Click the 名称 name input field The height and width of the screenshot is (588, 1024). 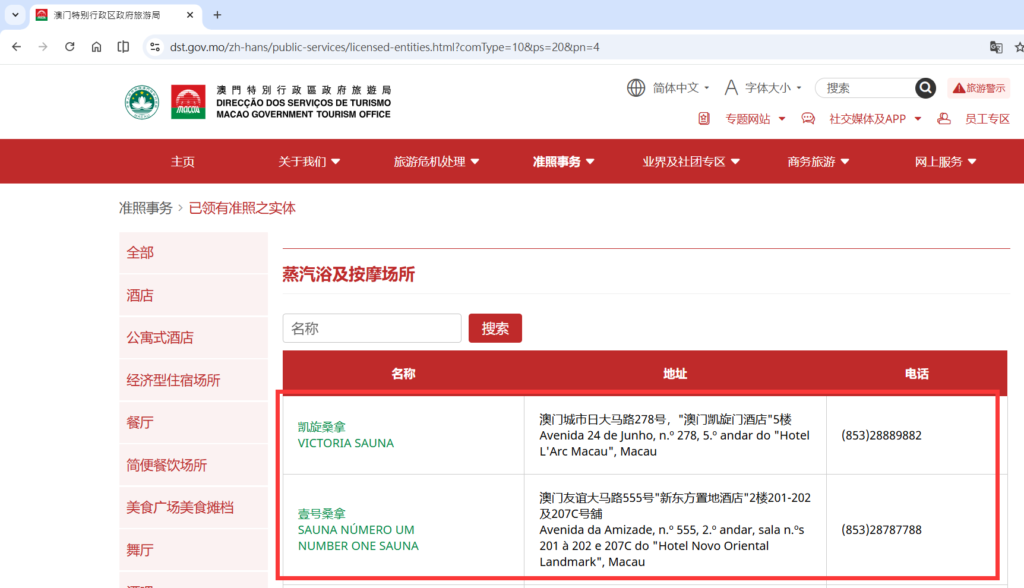point(371,328)
